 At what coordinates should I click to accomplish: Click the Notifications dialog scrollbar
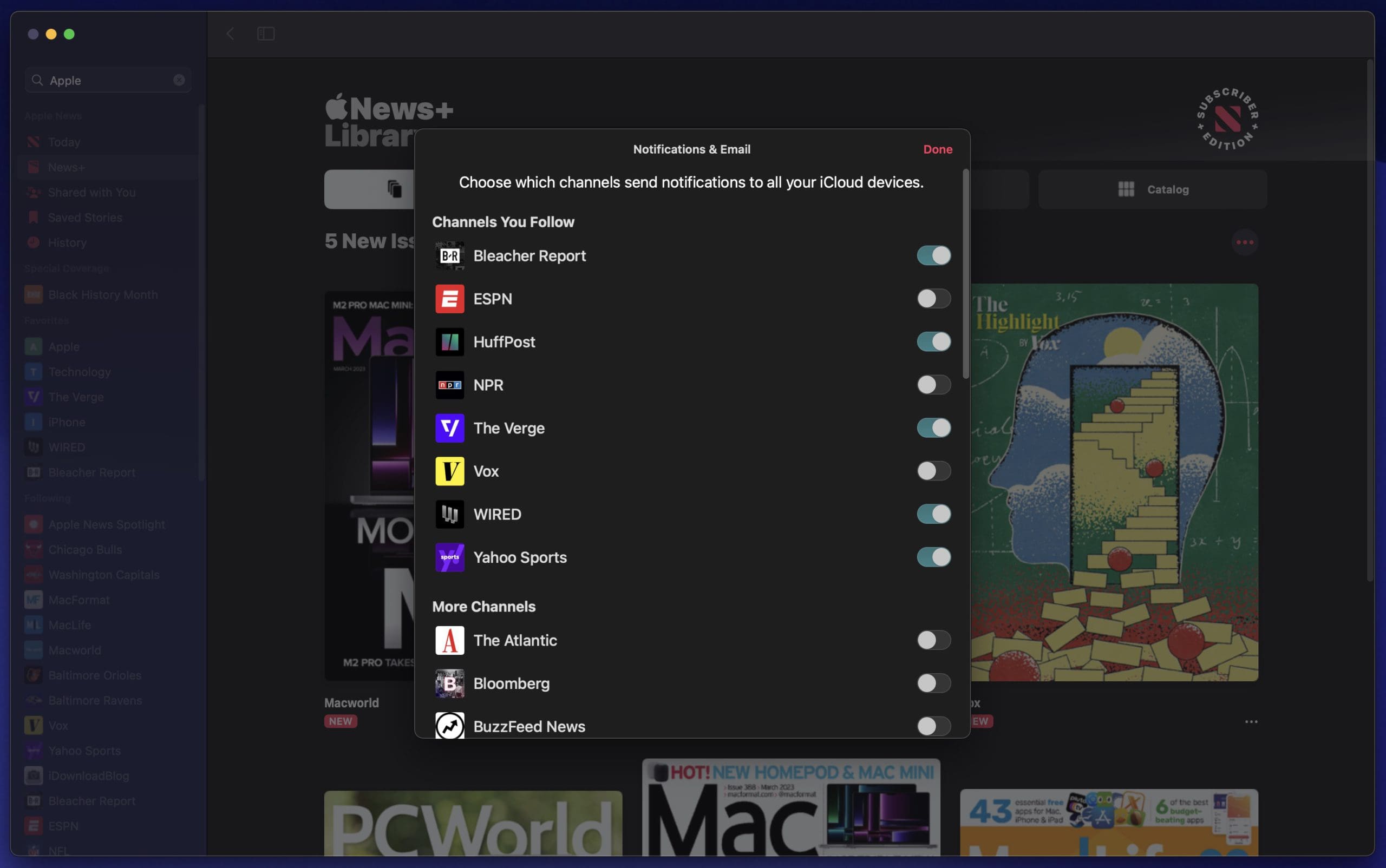coord(965,274)
